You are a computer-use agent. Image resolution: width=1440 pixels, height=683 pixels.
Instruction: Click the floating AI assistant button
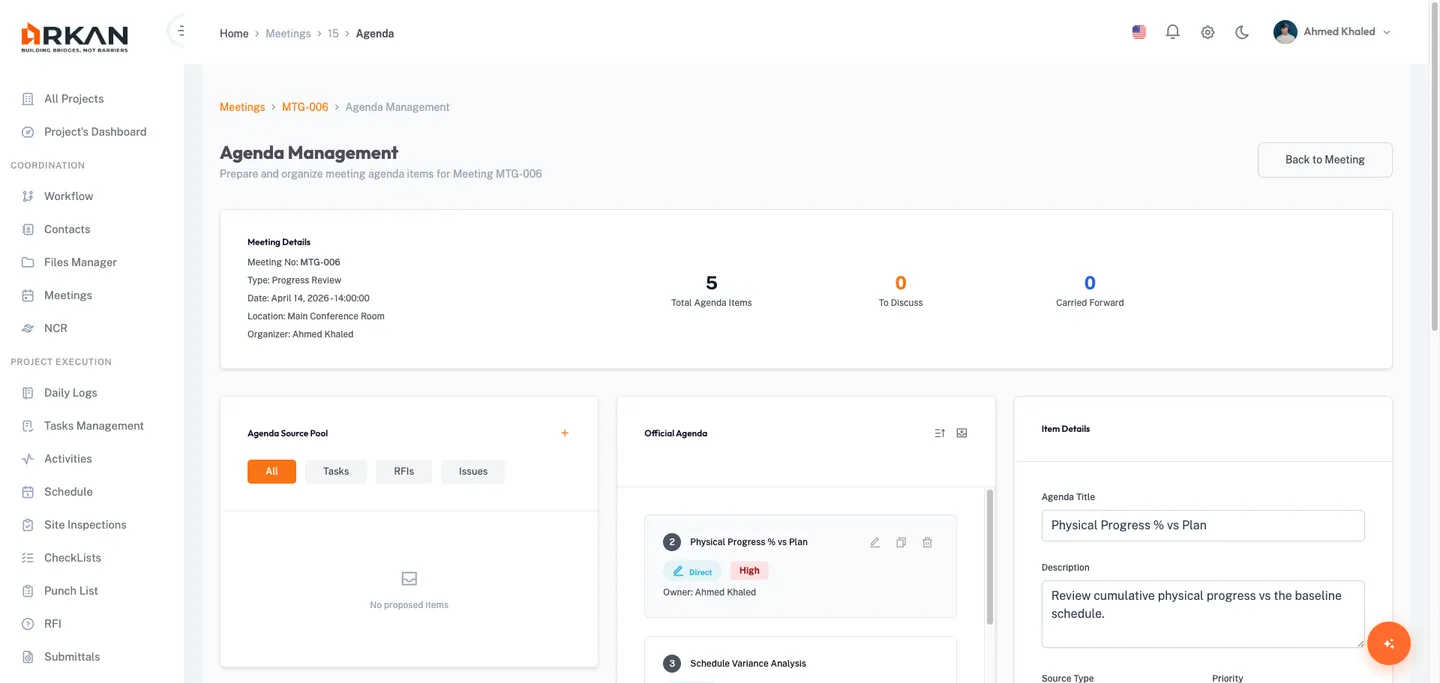tap(1388, 643)
